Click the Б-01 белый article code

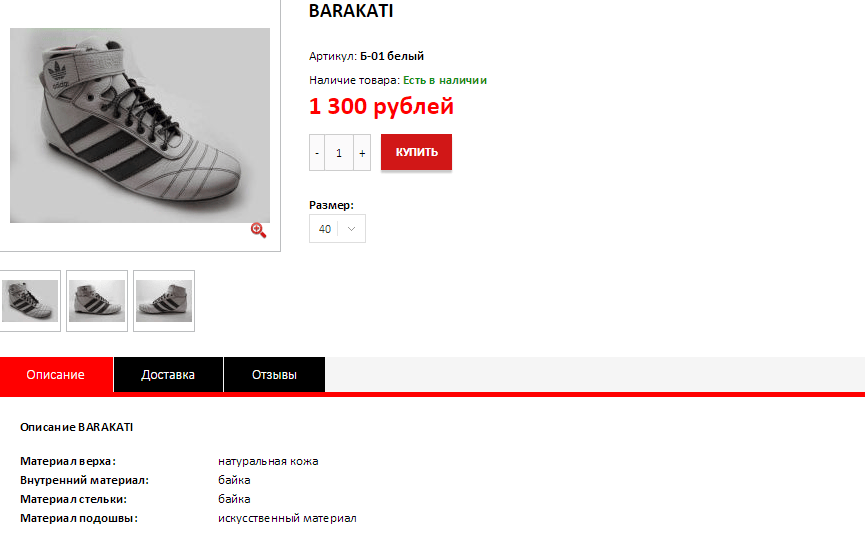(x=392, y=56)
